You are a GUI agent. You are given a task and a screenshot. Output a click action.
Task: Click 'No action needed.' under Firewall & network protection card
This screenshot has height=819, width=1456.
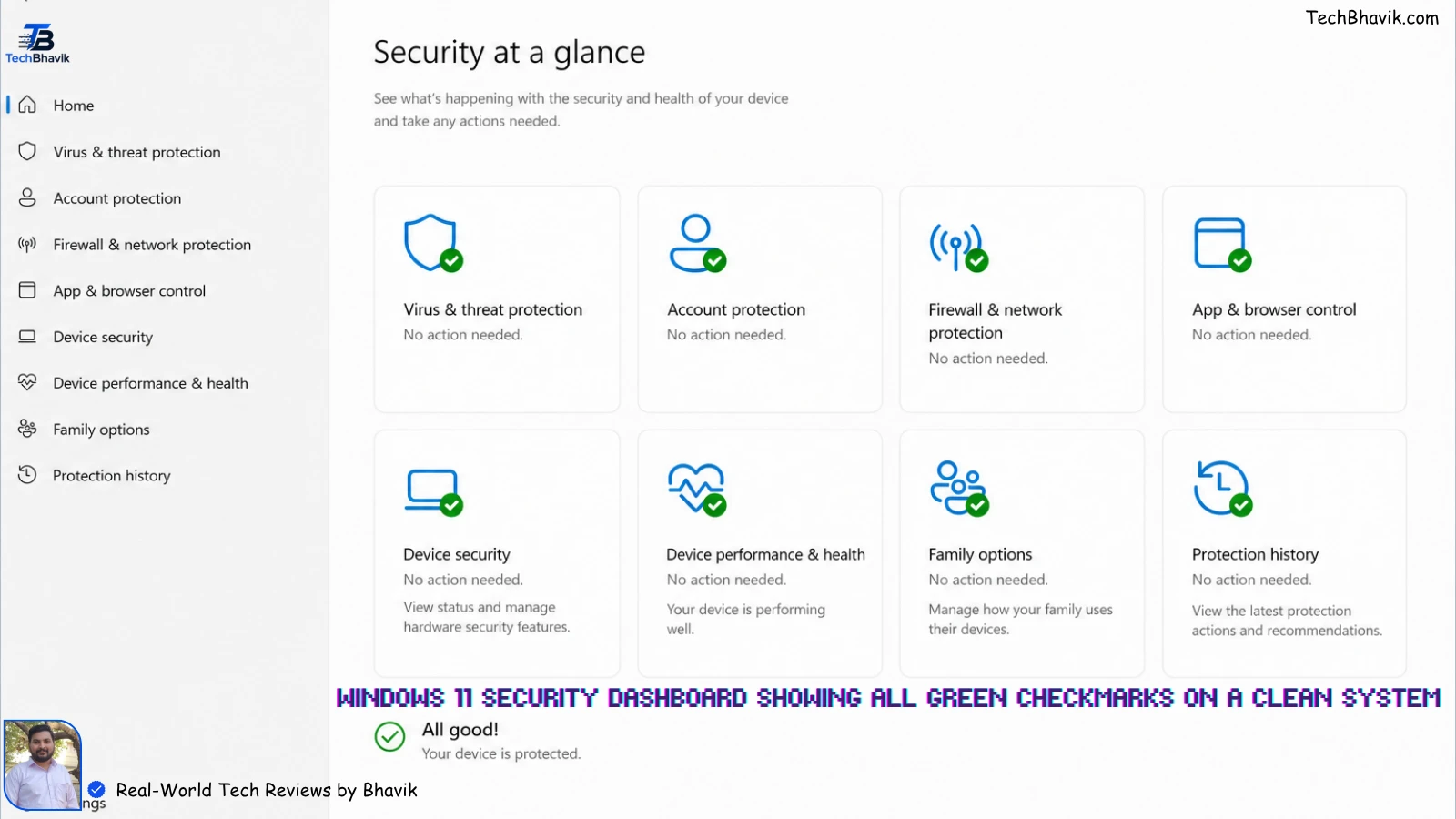pos(988,359)
